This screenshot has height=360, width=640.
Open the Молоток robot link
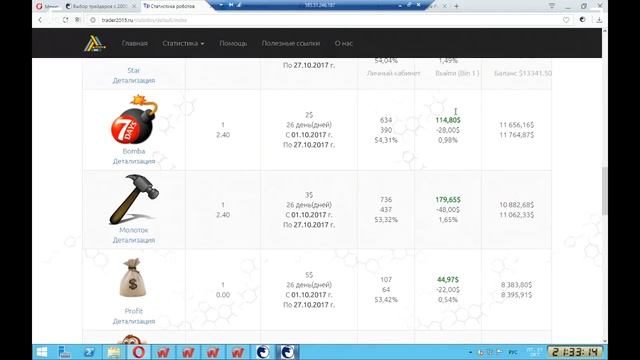[134, 230]
